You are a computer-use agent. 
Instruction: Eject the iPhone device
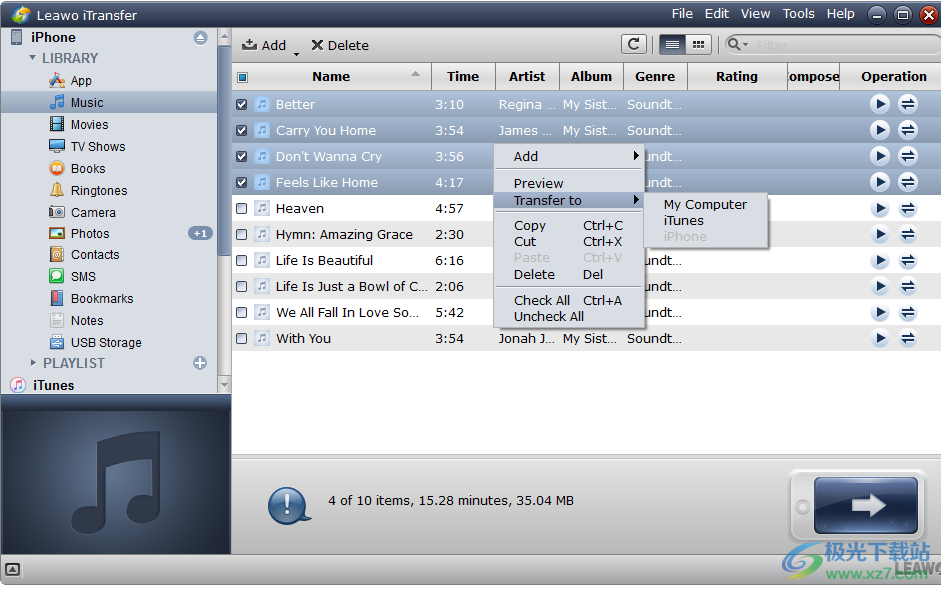tap(200, 38)
